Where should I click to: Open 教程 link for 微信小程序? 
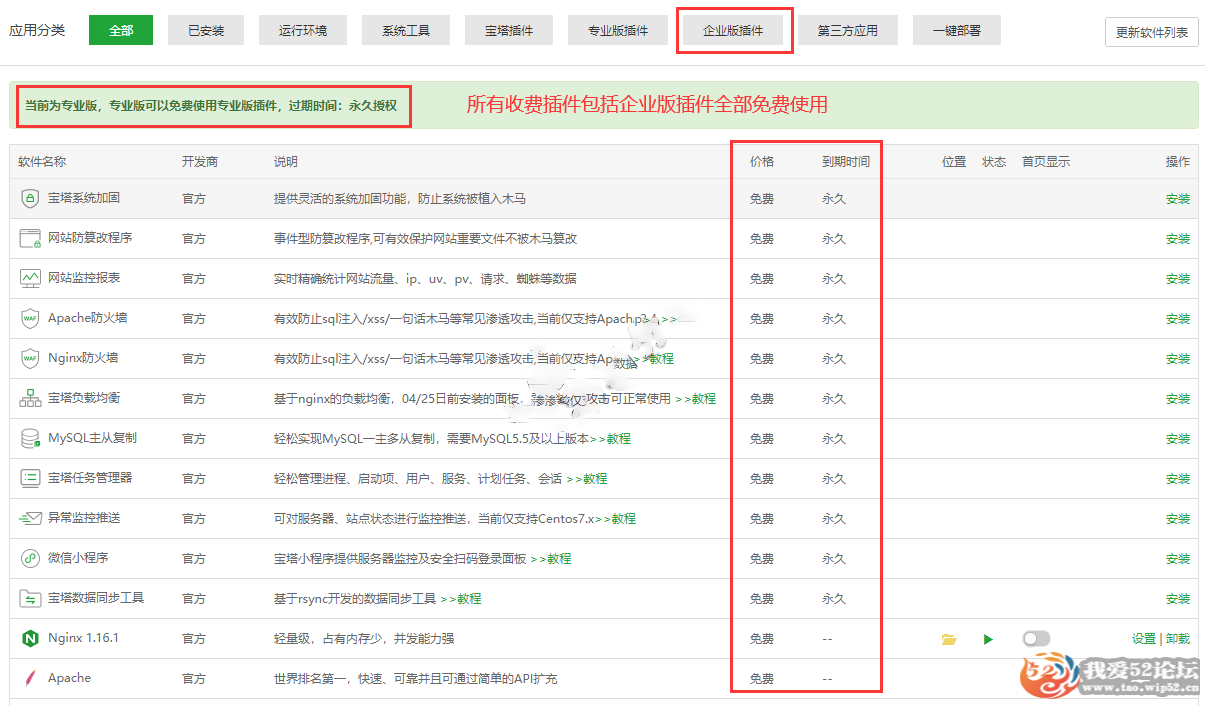click(x=551, y=558)
